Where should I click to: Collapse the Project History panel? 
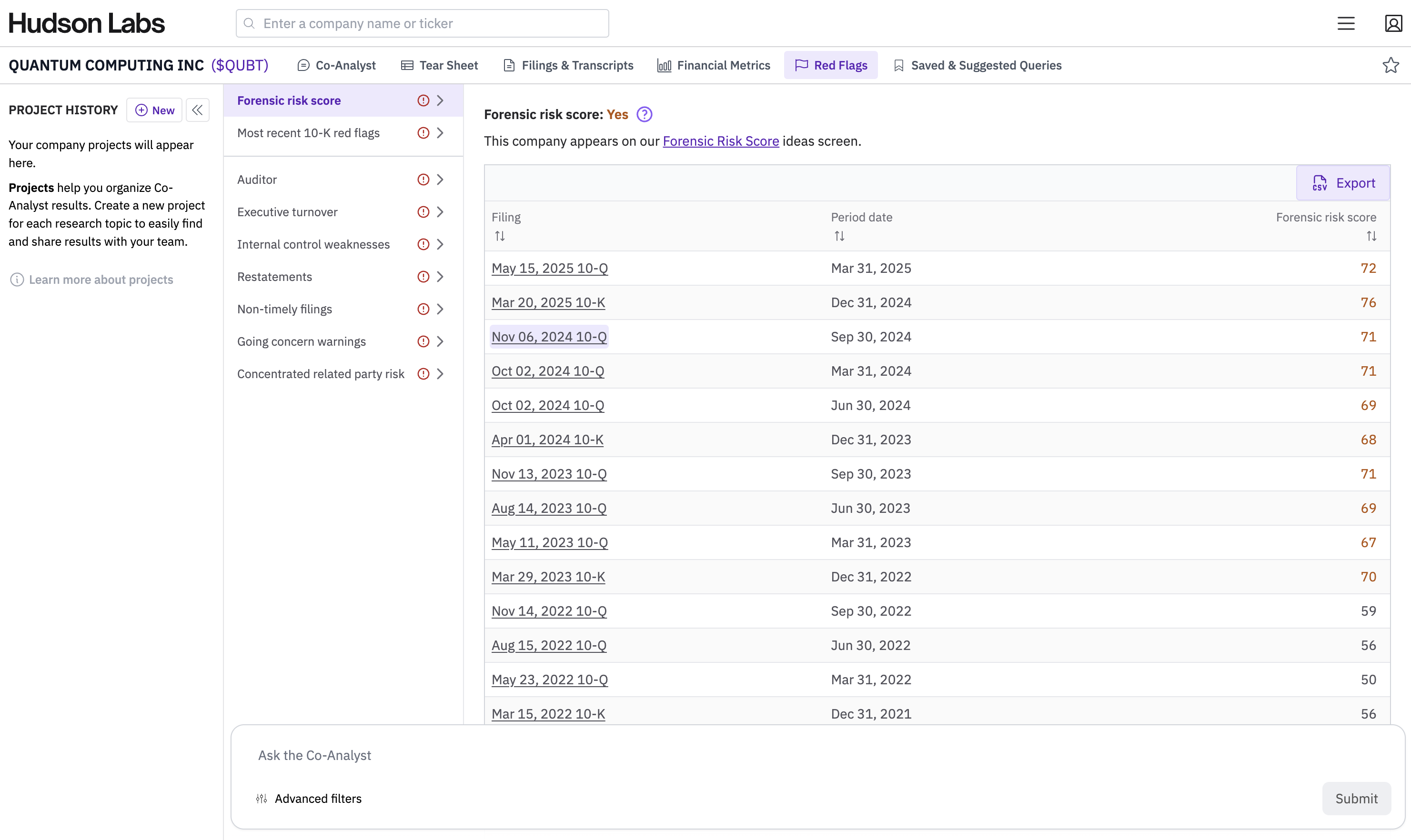[198, 110]
